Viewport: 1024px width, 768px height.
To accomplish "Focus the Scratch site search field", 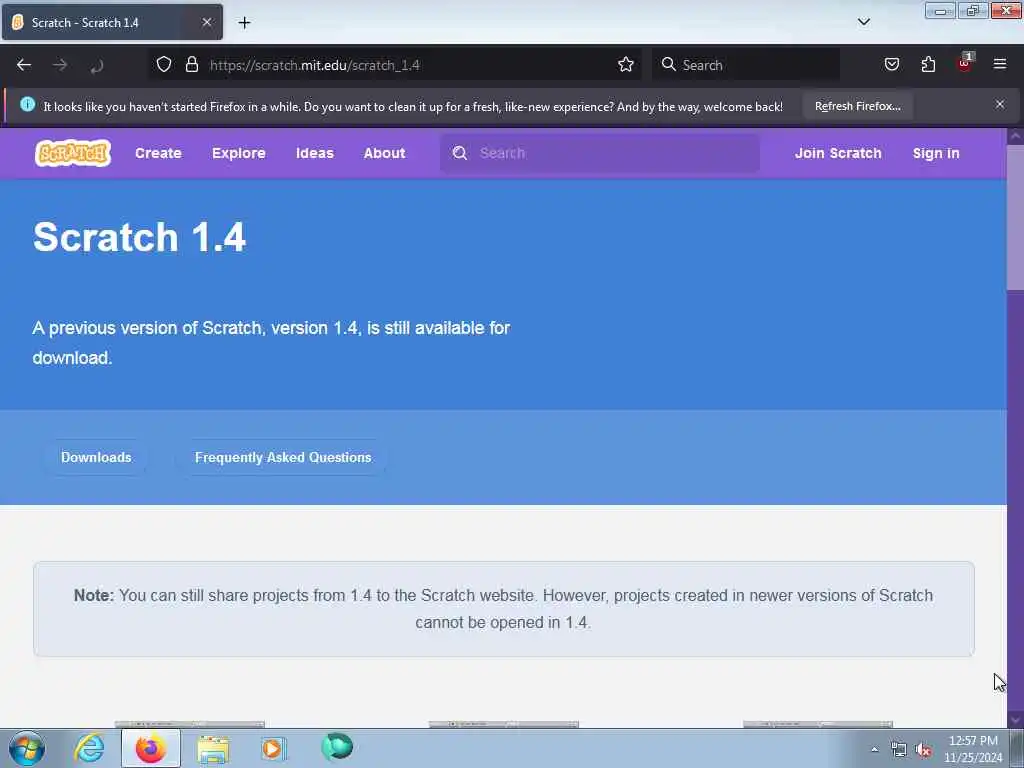I will pyautogui.click(x=600, y=153).
